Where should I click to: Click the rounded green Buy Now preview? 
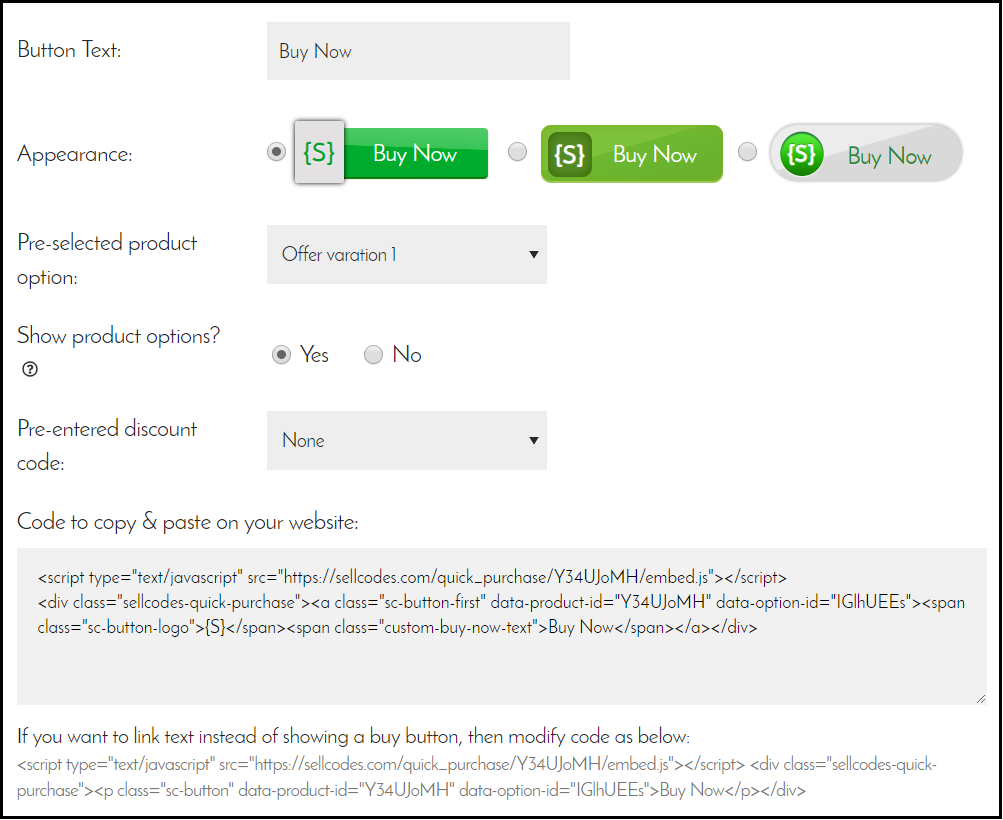pyautogui.click(x=632, y=154)
